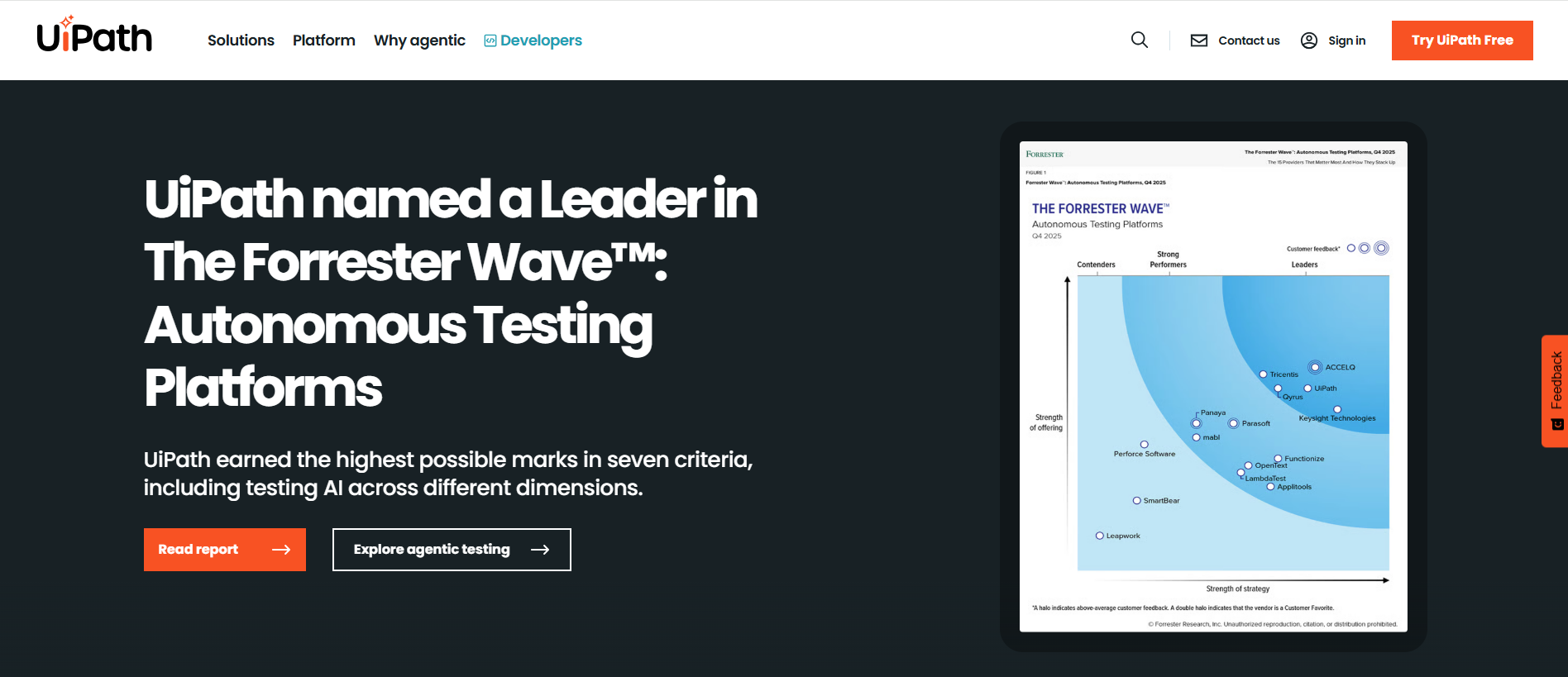Open Contact us from the header
Screen dimensions: 1568x677
[1249, 40]
